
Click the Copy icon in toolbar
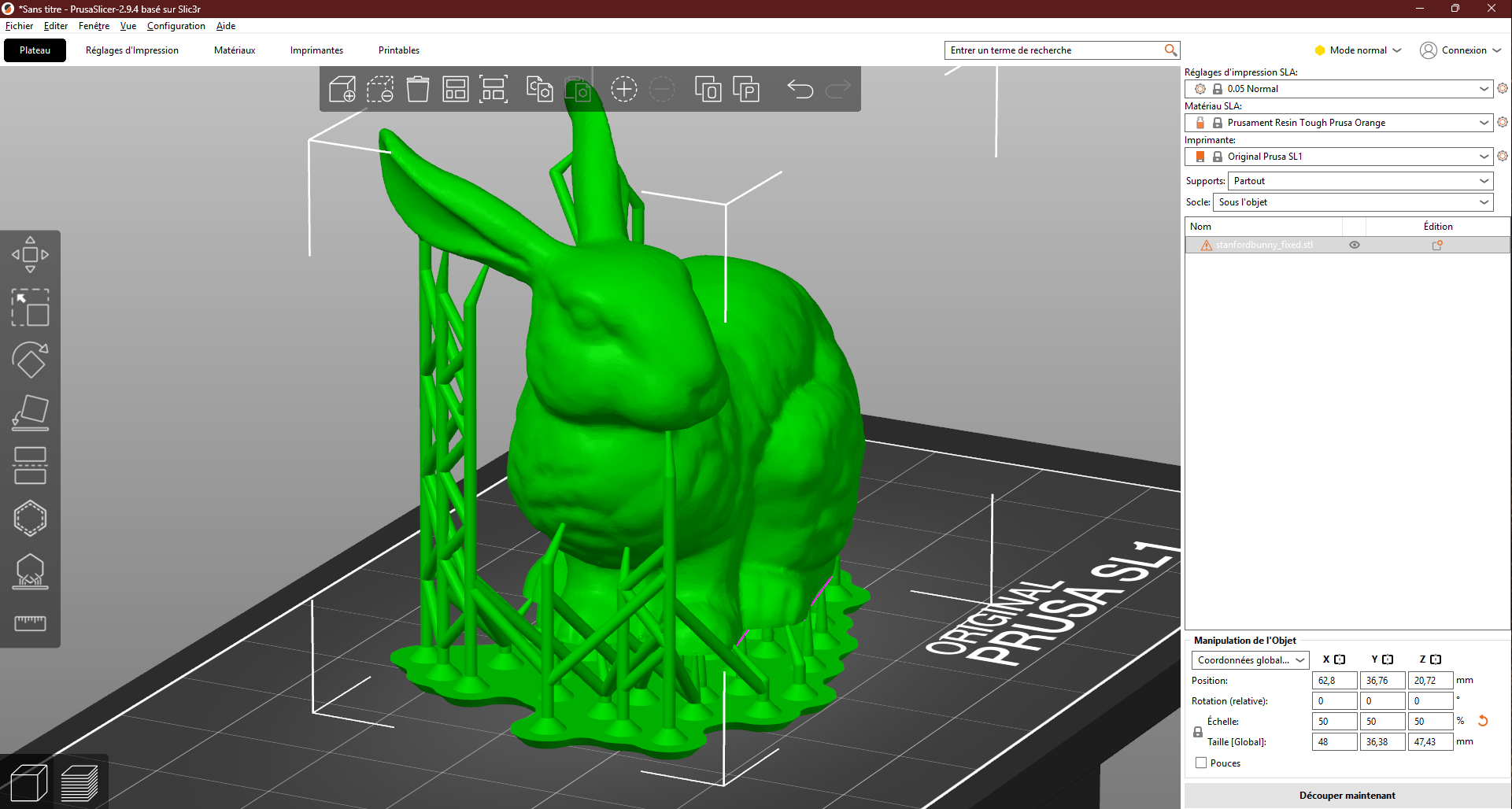coord(540,89)
